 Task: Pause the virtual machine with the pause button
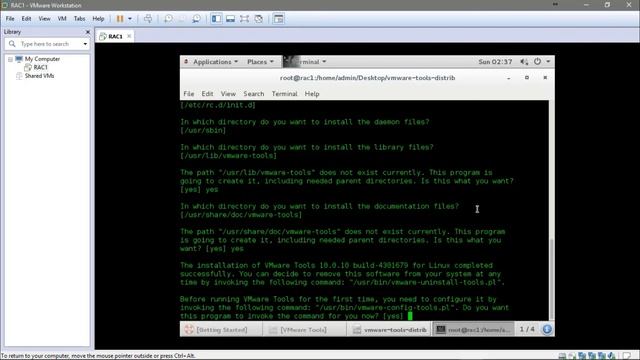[120, 19]
